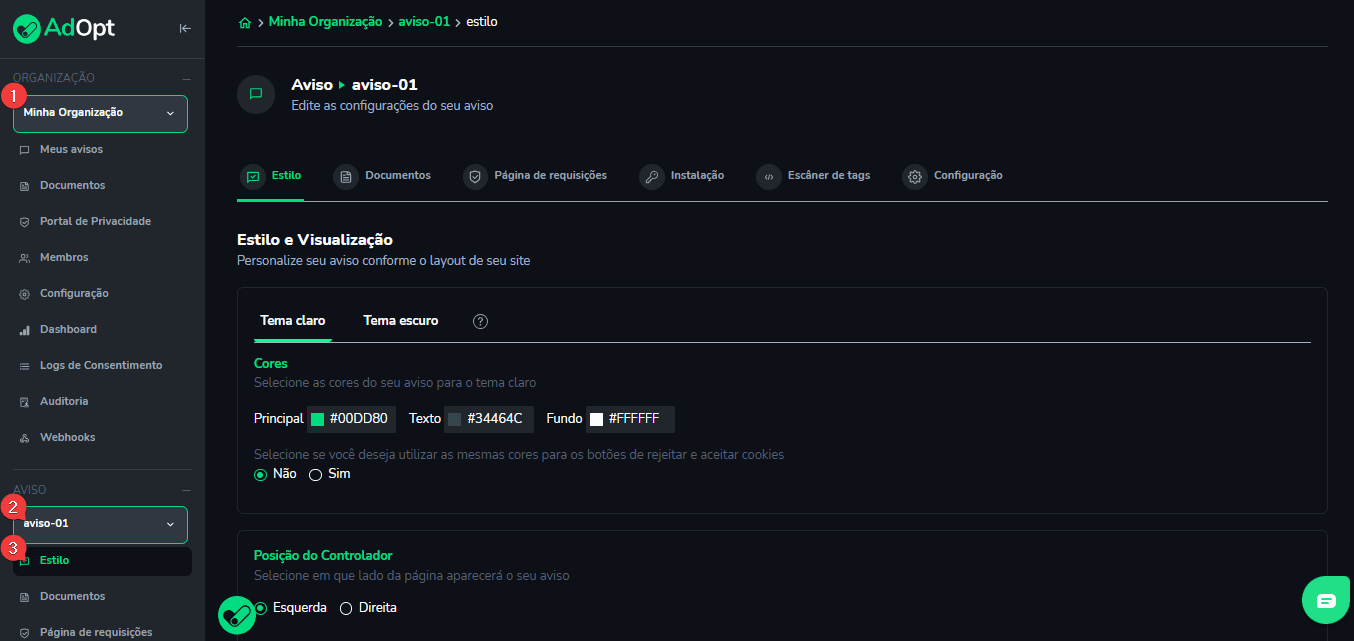Select Sim for same button colors
This screenshot has height=641, width=1354.
(315, 475)
